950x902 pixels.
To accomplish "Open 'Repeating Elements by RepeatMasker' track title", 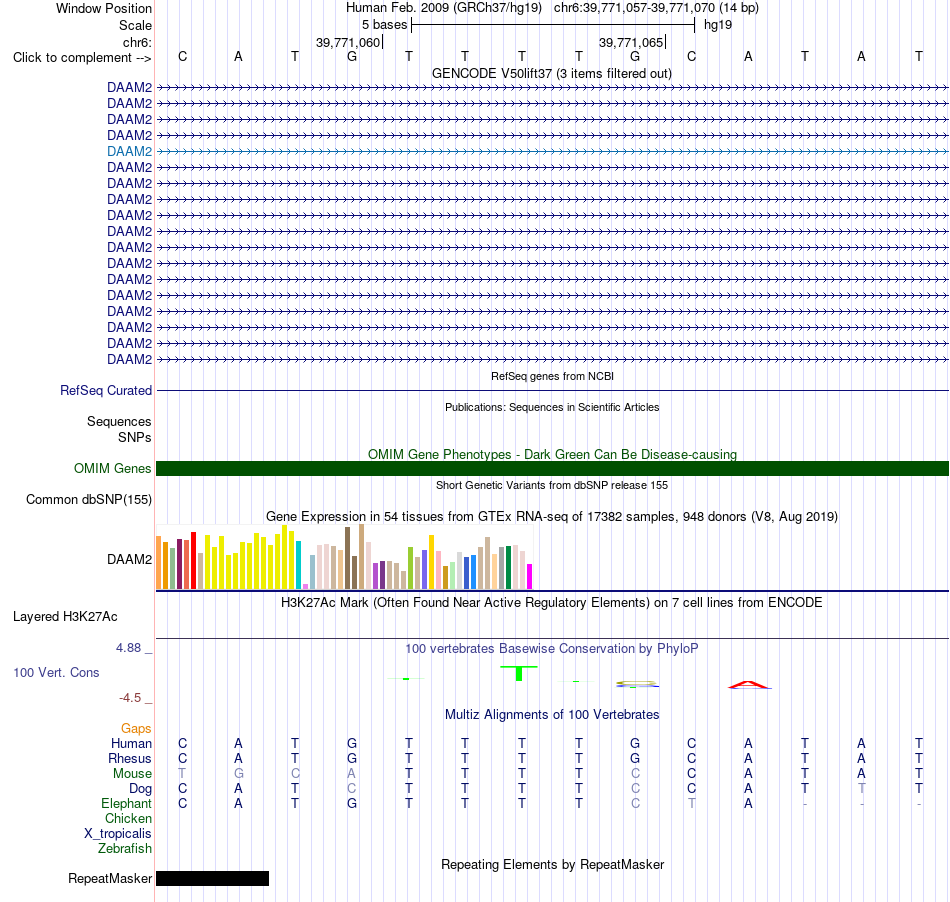I will (552, 864).
